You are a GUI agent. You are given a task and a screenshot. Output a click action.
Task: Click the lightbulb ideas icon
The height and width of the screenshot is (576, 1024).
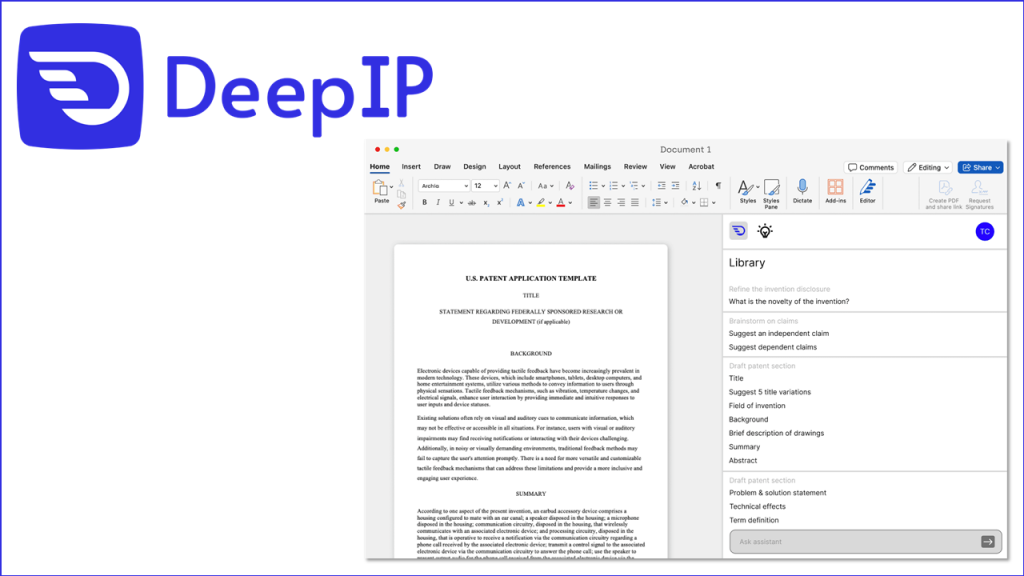pos(765,231)
